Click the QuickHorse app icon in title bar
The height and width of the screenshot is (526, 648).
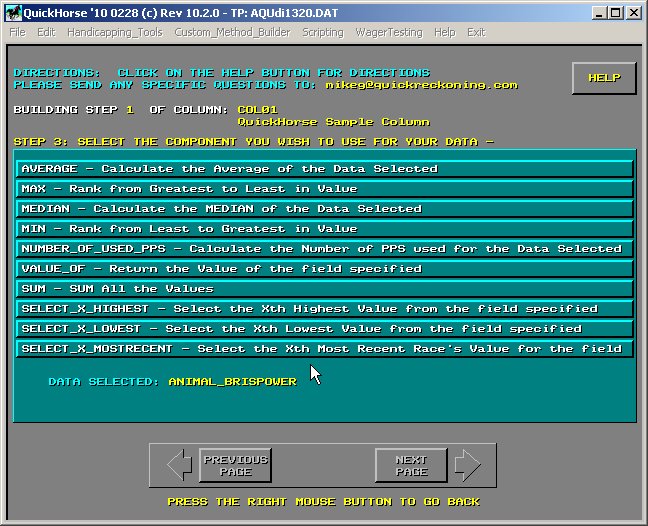point(12,13)
